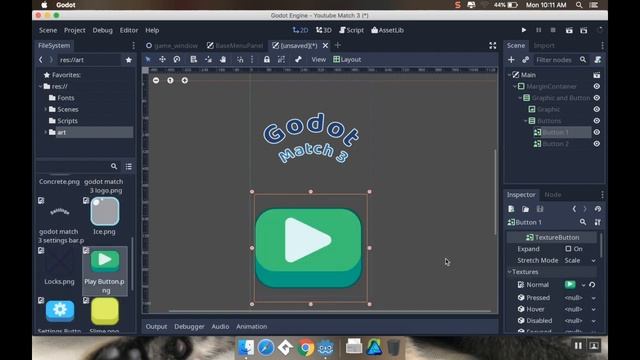Play the edited scene clapper icon
Viewport: 640px width, 360px height.
(x=569, y=30)
